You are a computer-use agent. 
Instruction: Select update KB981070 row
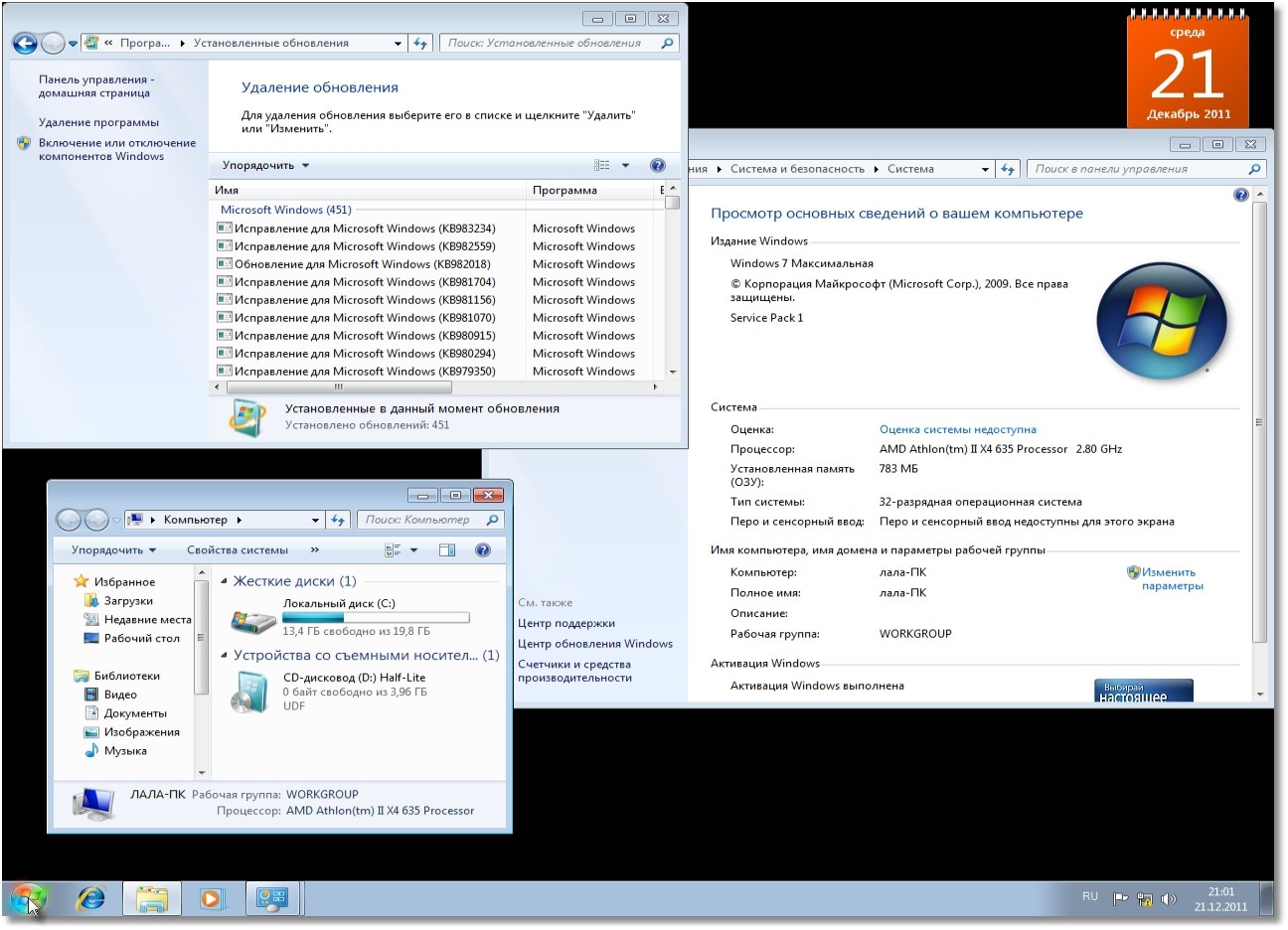pyautogui.click(x=437, y=318)
